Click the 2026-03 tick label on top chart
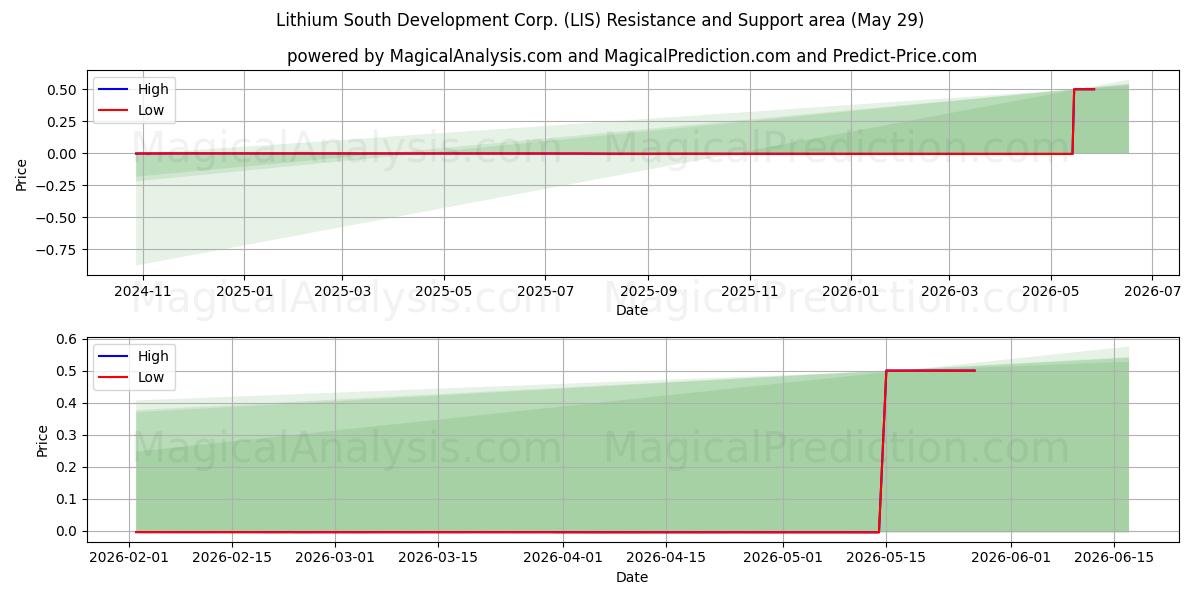 click(948, 291)
